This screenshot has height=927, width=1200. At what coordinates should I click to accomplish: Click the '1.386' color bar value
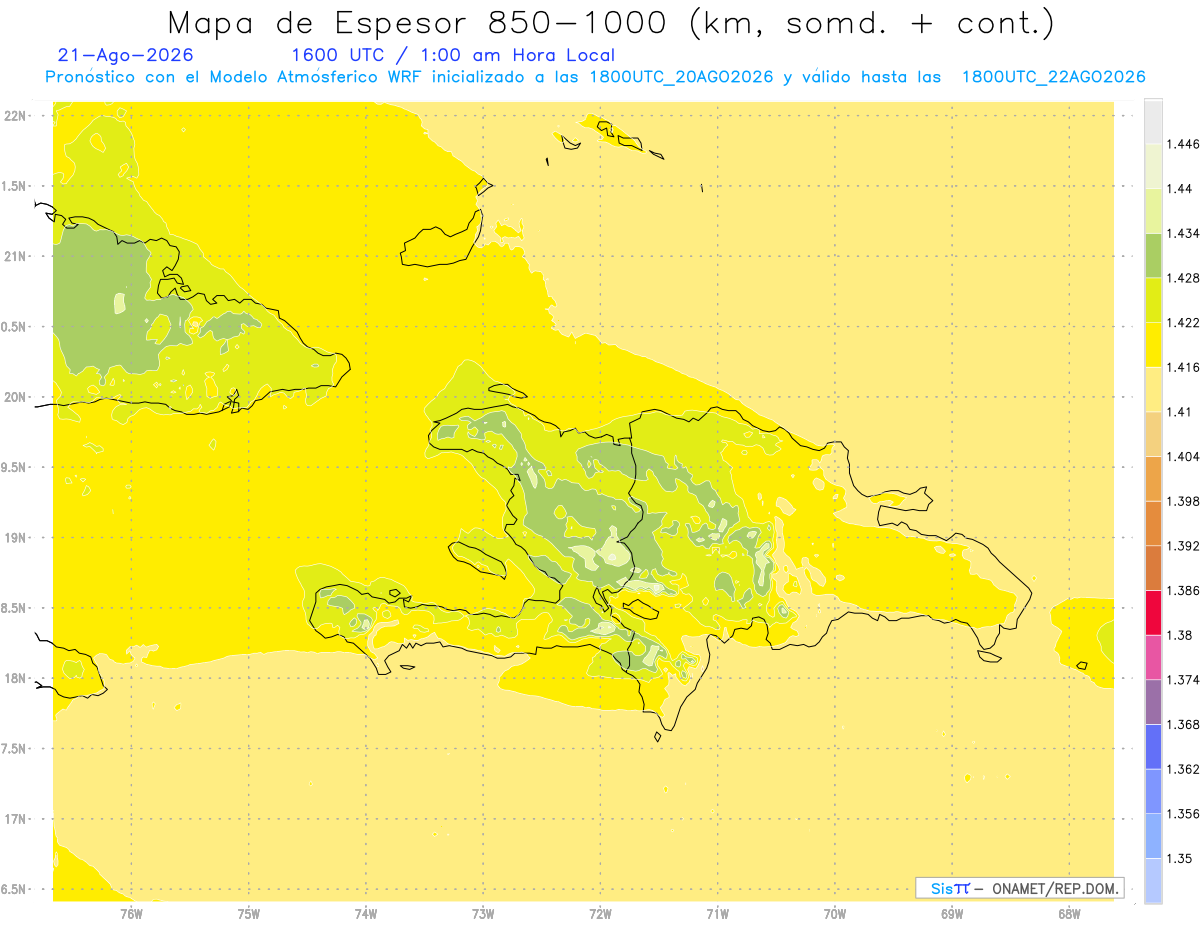point(1184,590)
